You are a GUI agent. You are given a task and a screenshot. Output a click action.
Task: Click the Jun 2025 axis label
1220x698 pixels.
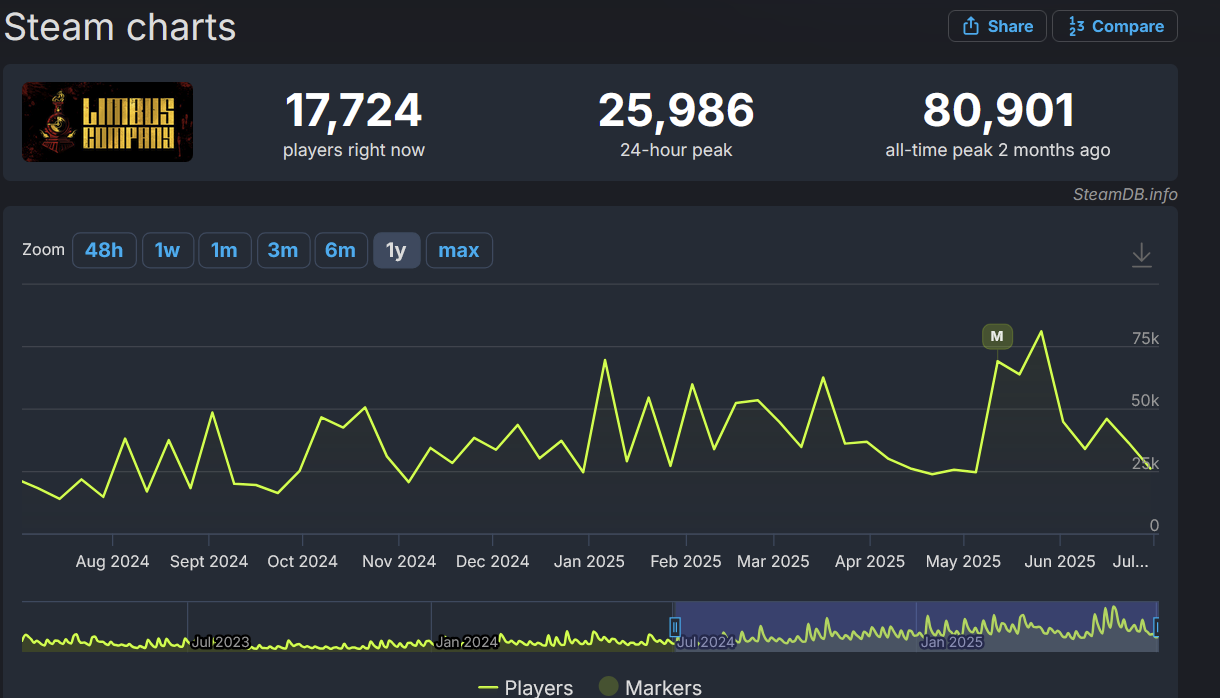(1060, 561)
